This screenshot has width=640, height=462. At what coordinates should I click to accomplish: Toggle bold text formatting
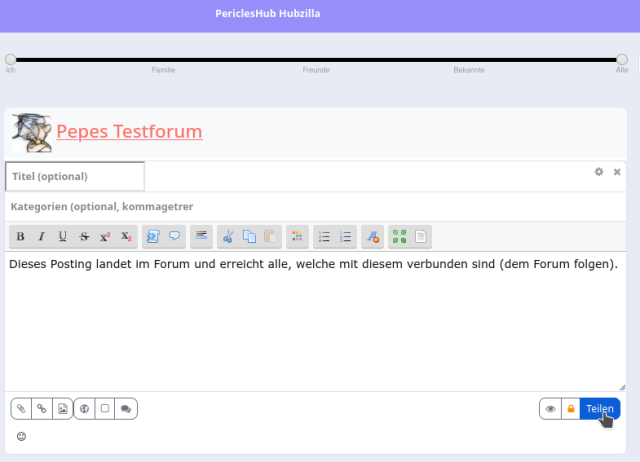coord(20,237)
